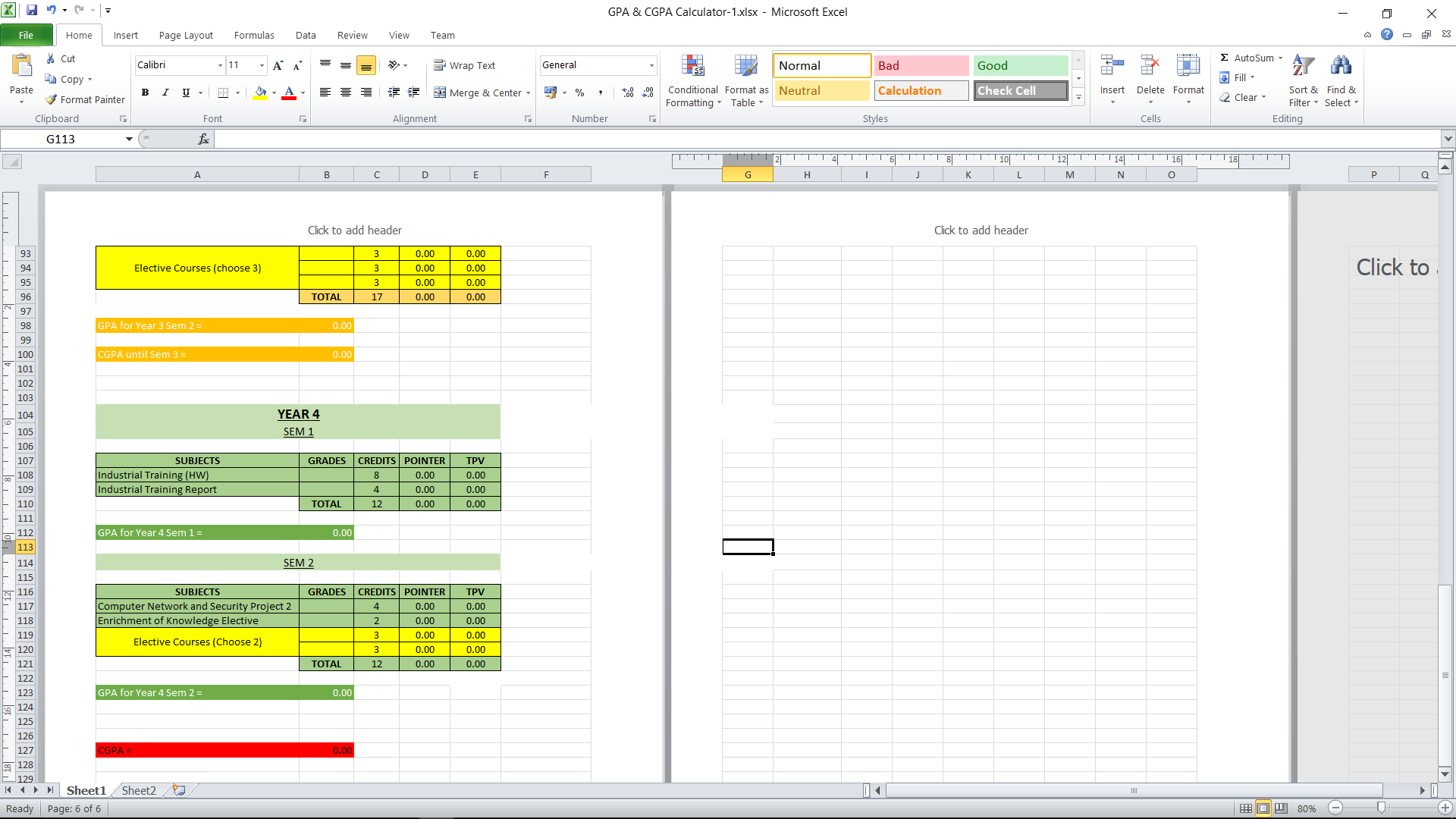Toggle Wrap Text on

click(465, 65)
